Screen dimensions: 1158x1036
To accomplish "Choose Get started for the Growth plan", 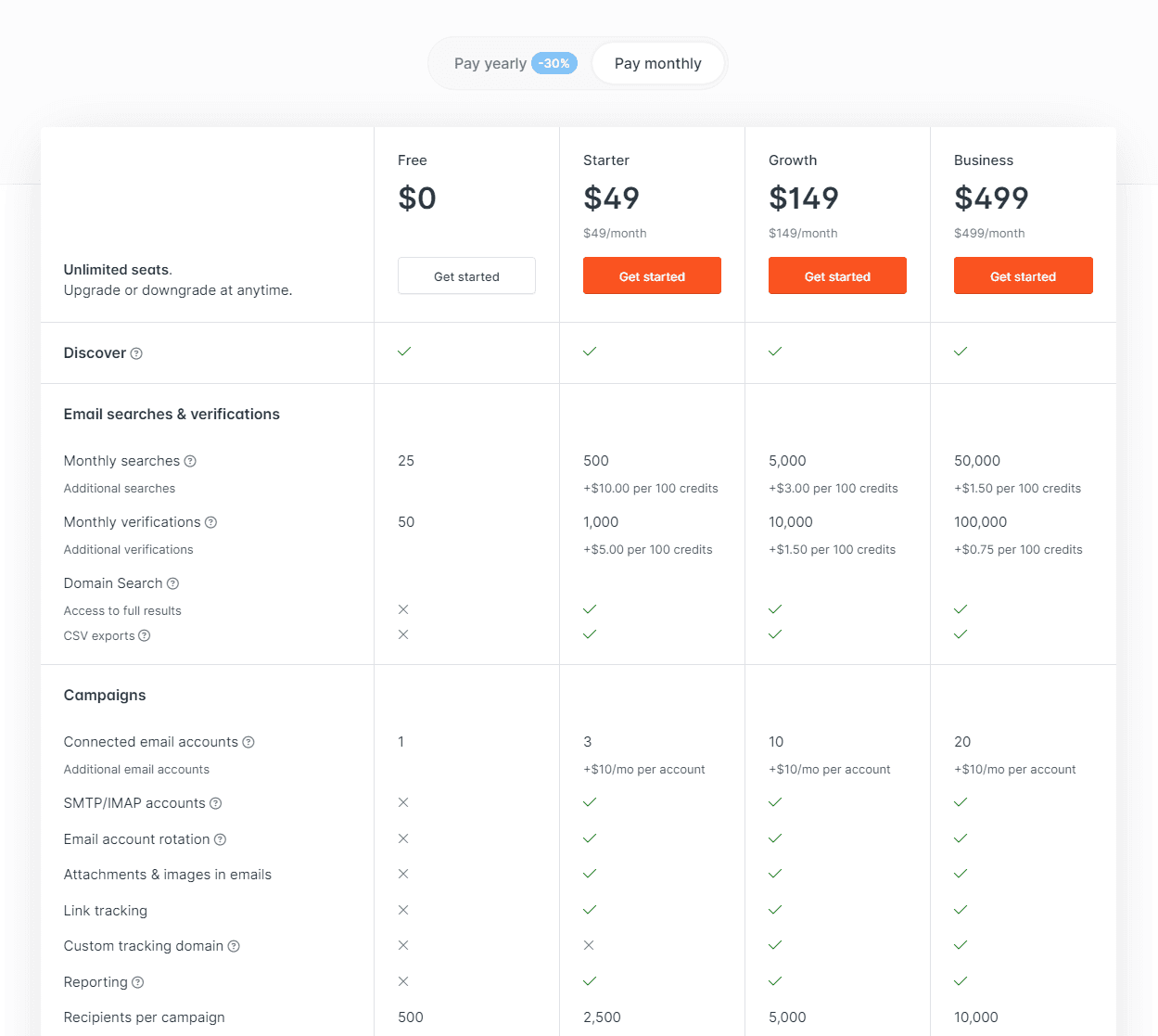I will 837,275.
